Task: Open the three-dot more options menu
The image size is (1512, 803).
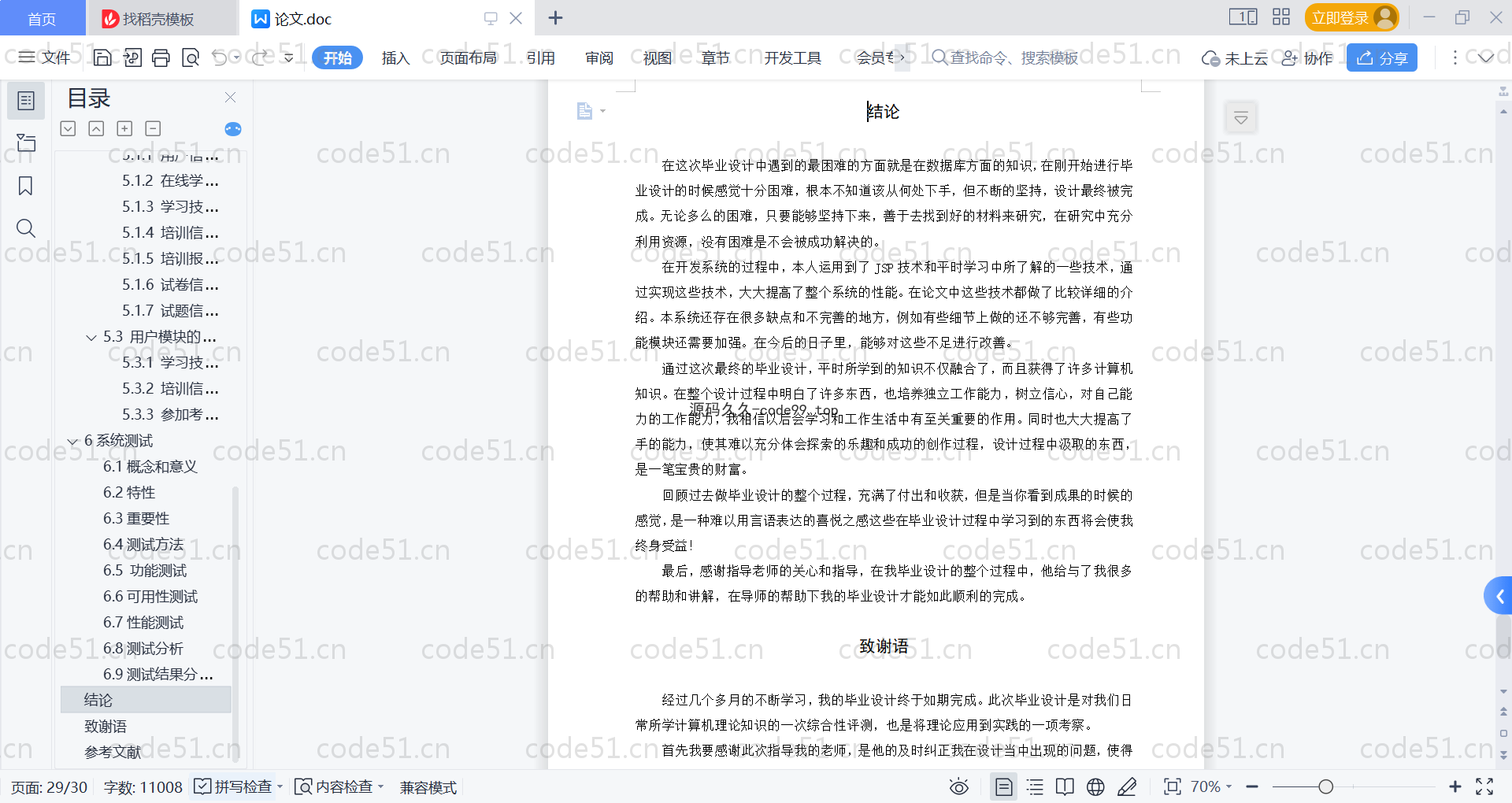Action: point(1455,57)
